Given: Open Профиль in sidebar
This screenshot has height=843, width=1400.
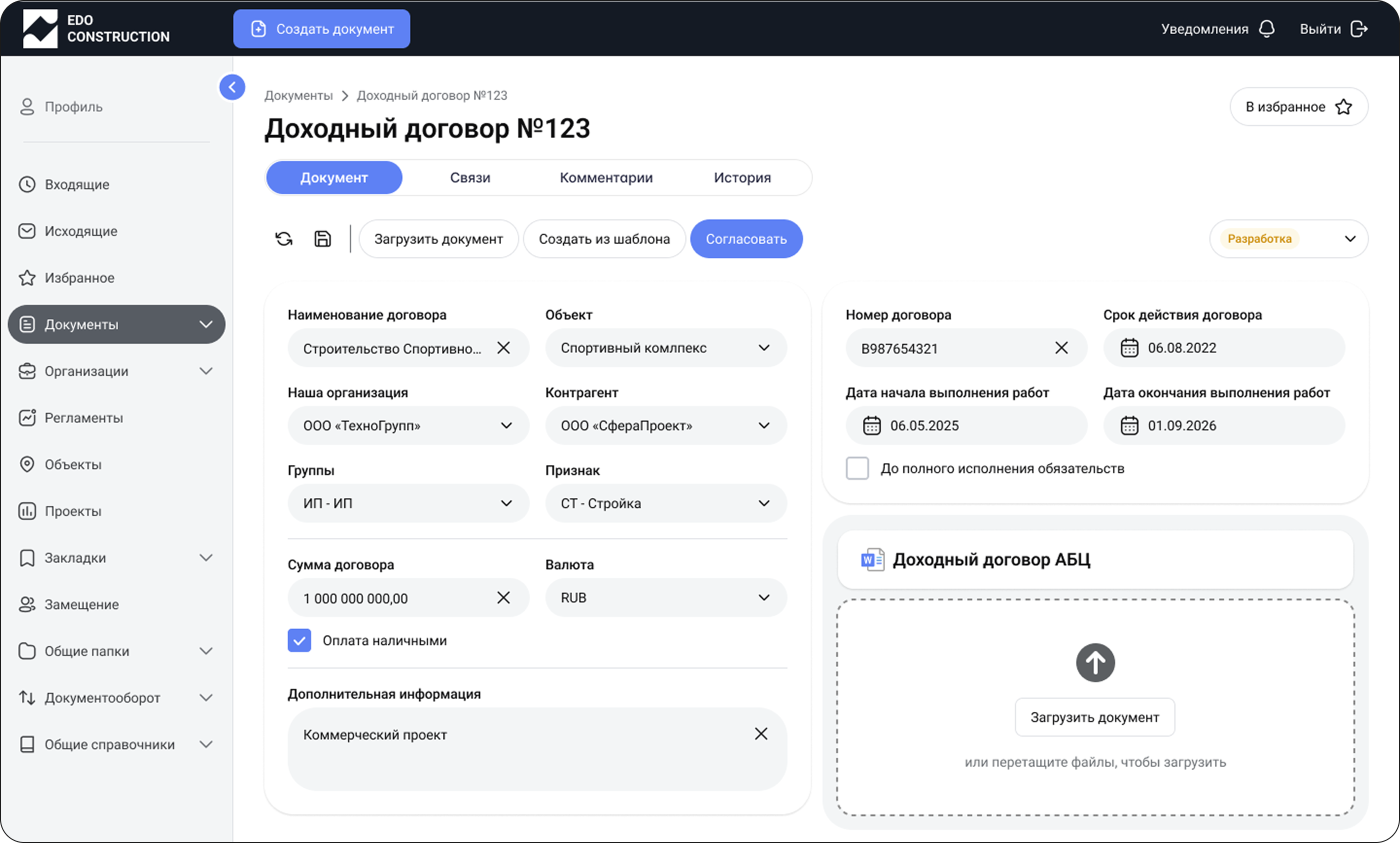Looking at the screenshot, I should [x=61, y=107].
